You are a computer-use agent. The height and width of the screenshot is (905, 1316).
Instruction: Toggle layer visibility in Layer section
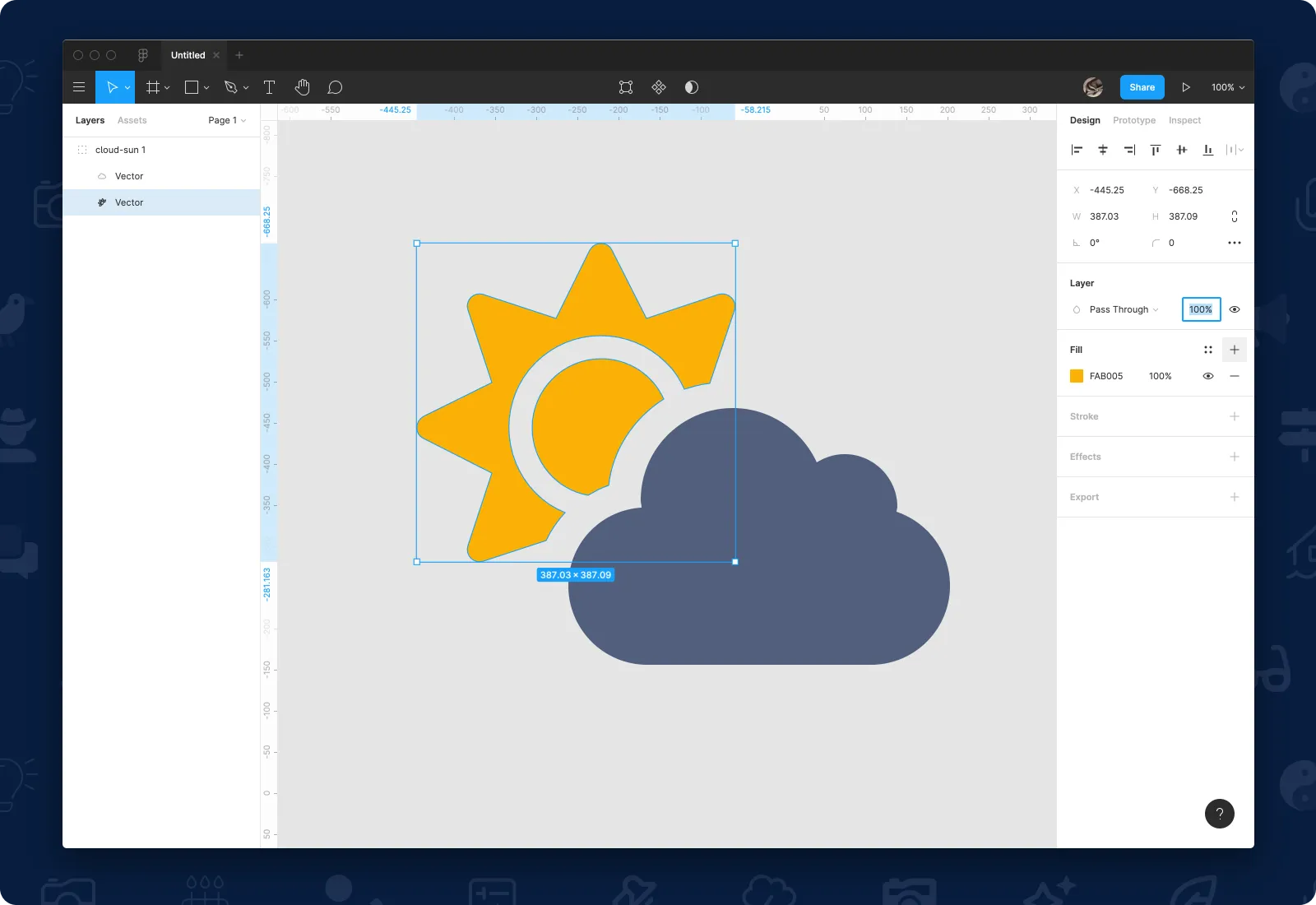pyautogui.click(x=1235, y=309)
